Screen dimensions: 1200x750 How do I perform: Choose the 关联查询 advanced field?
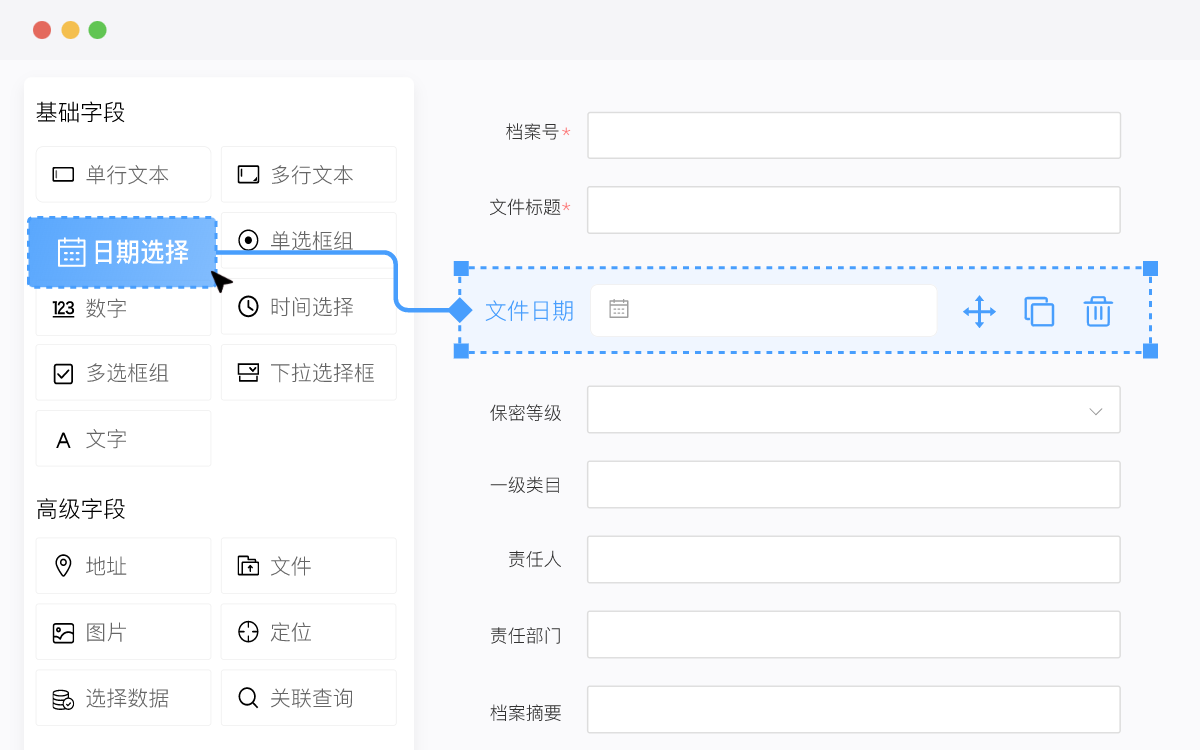(308, 698)
